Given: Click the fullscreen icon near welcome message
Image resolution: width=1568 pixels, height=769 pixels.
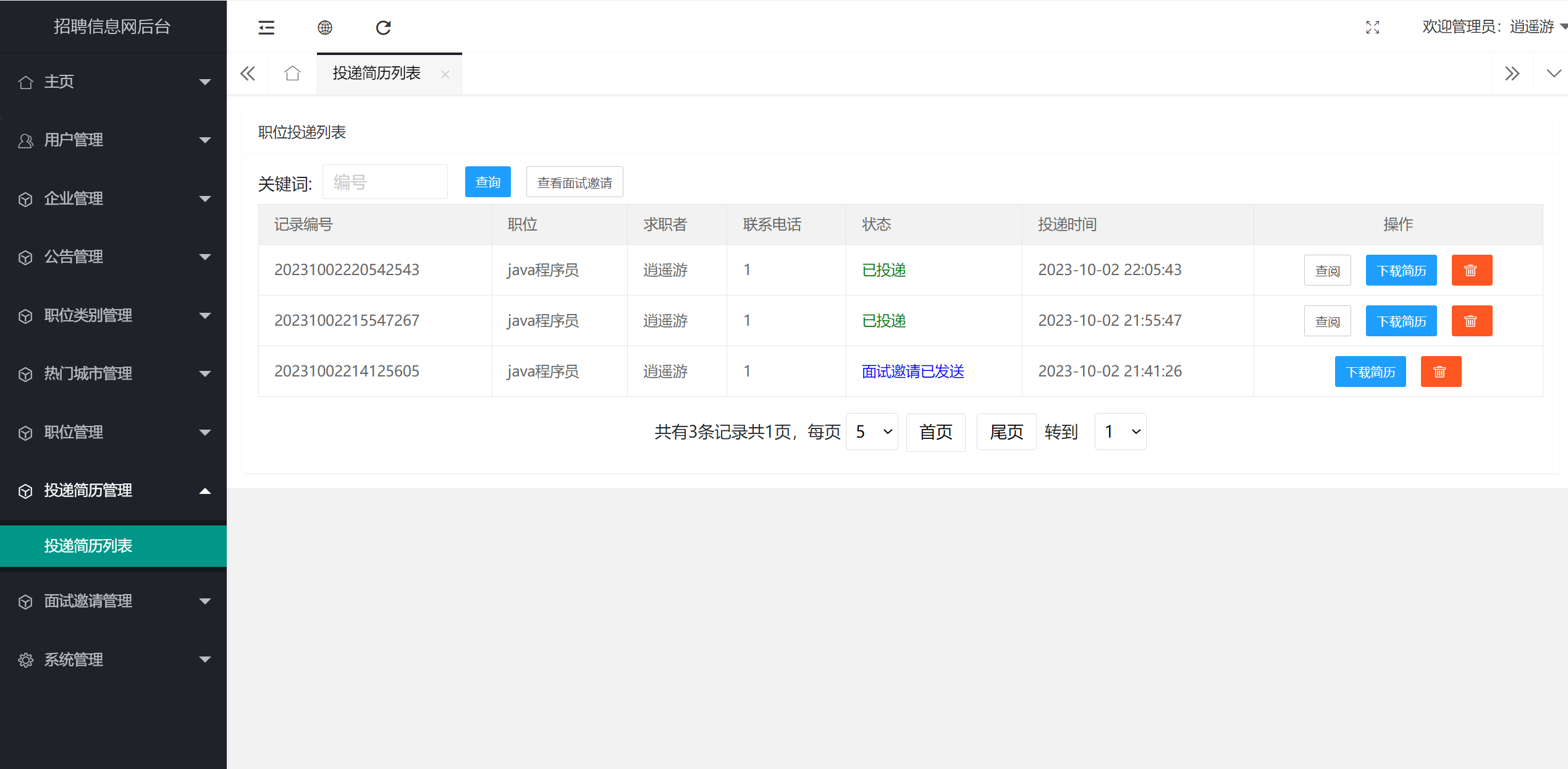Looking at the screenshot, I should click(1373, 27).
